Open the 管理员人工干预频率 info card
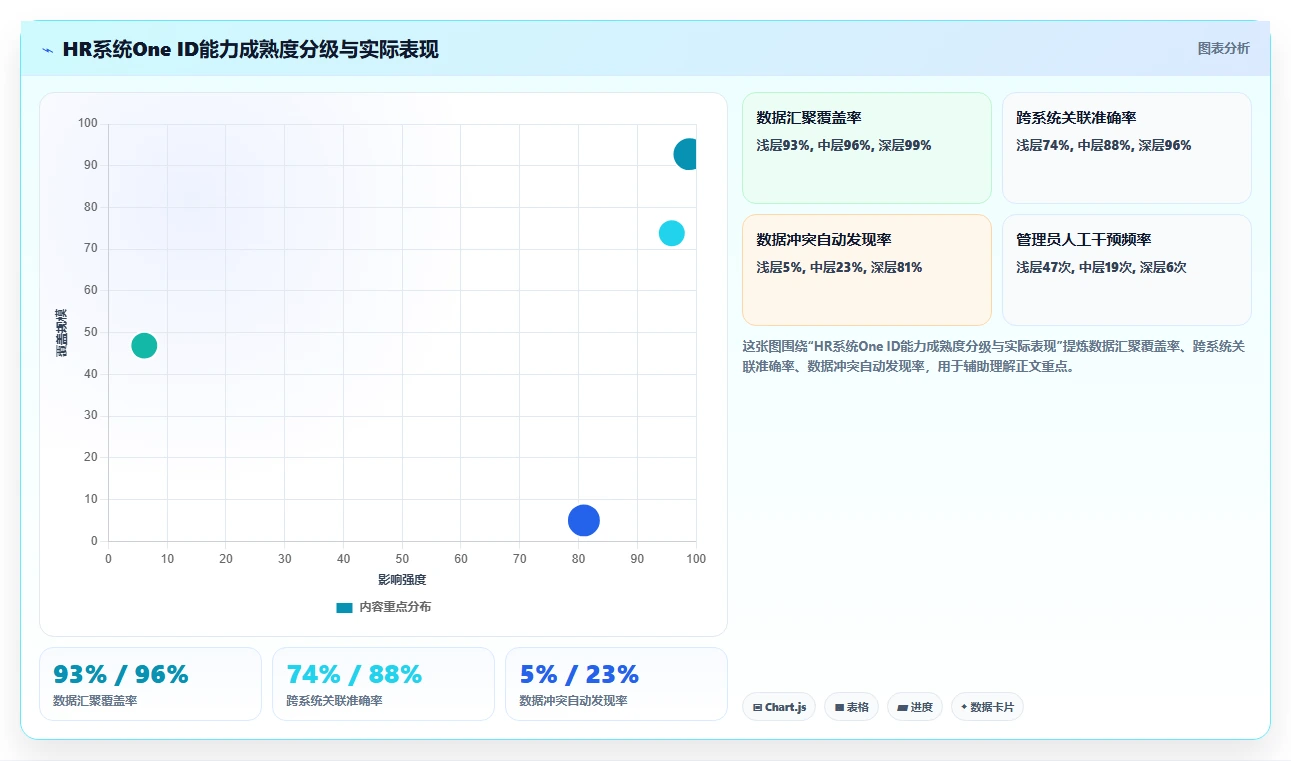Viewport: 1291px width, 761px height. coord(1127,270)
